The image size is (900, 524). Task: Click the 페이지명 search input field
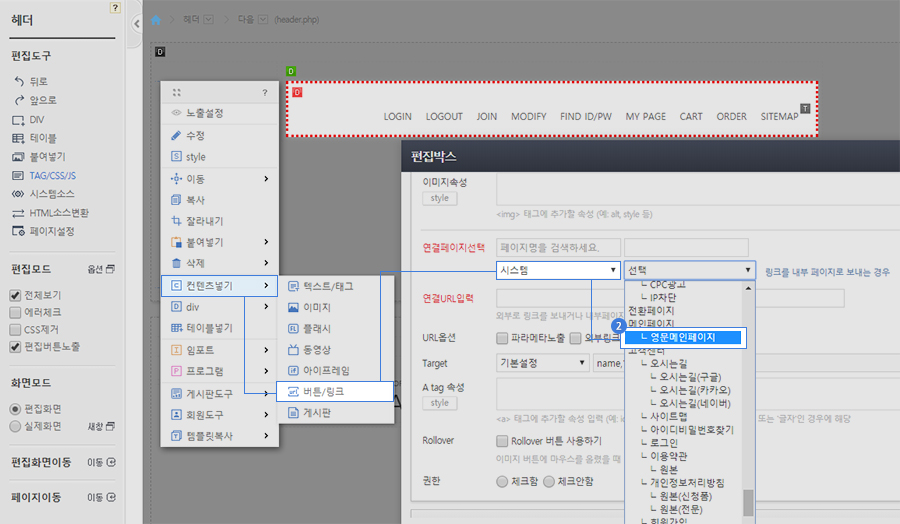pyautogui.click(x=557, y=247)
